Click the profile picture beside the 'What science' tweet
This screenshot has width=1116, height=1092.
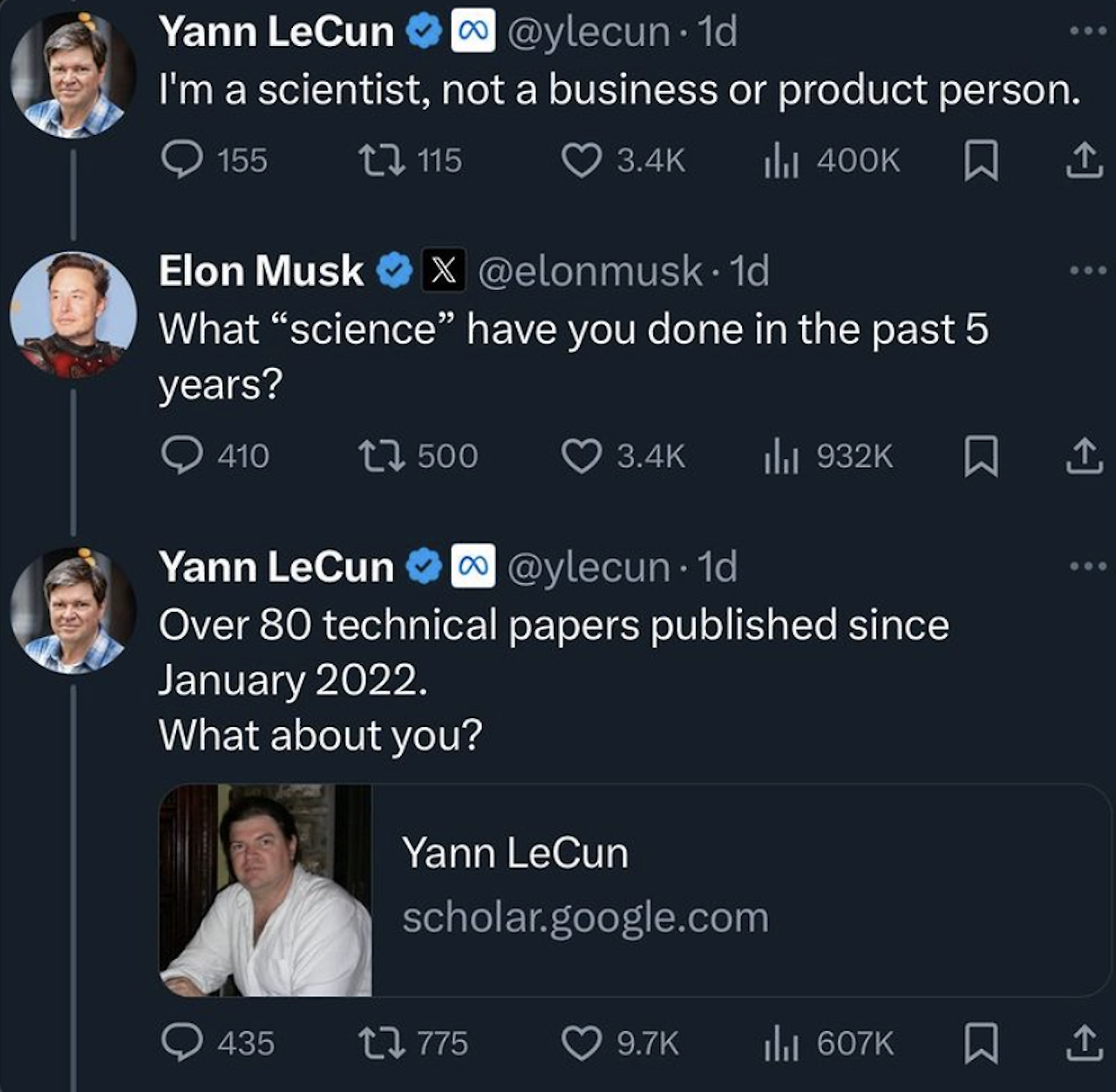(73, 314)
